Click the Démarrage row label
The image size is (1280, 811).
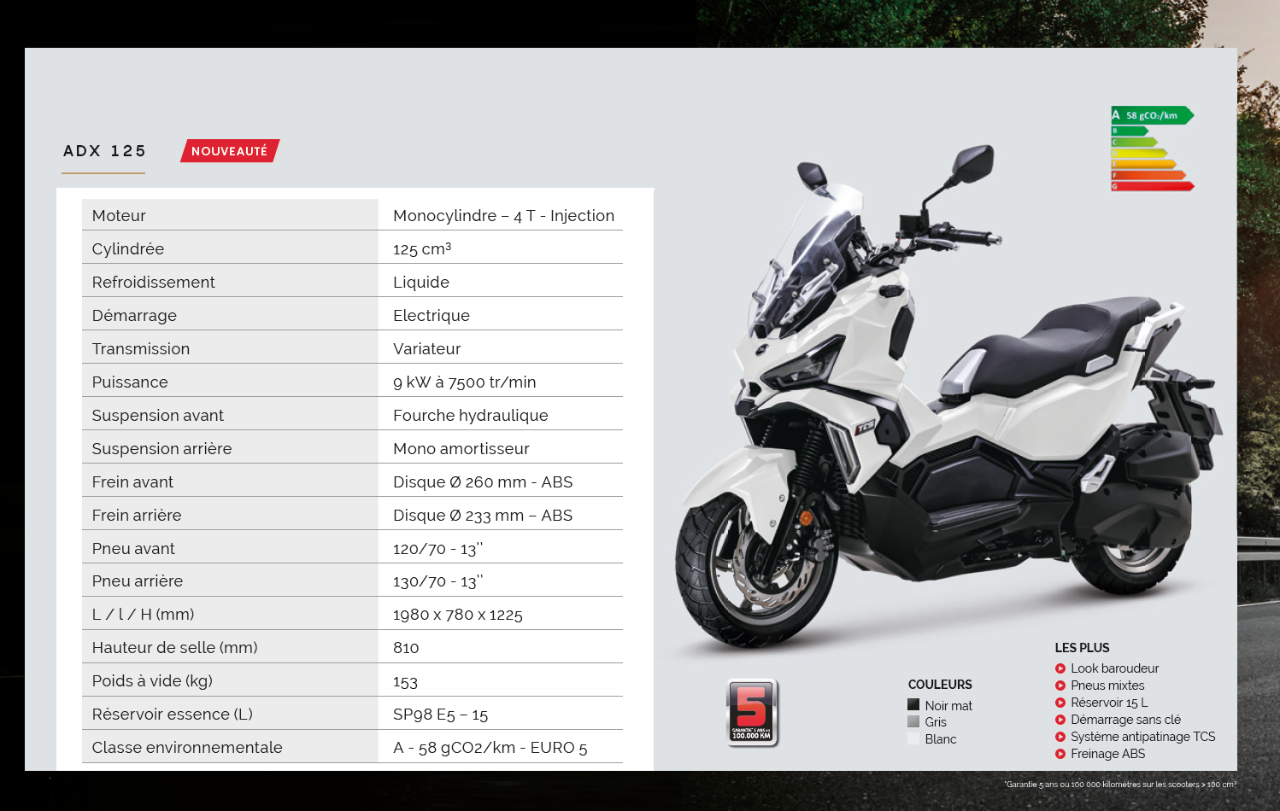coord(134,315)
